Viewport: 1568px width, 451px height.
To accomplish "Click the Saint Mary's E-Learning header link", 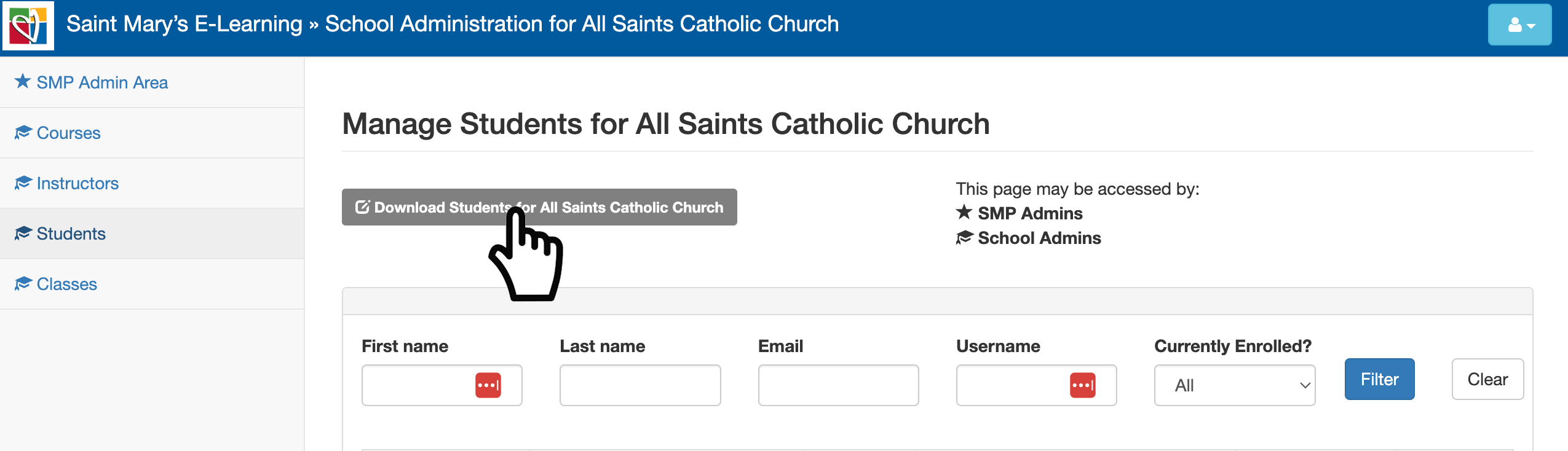I will point(184,25).
